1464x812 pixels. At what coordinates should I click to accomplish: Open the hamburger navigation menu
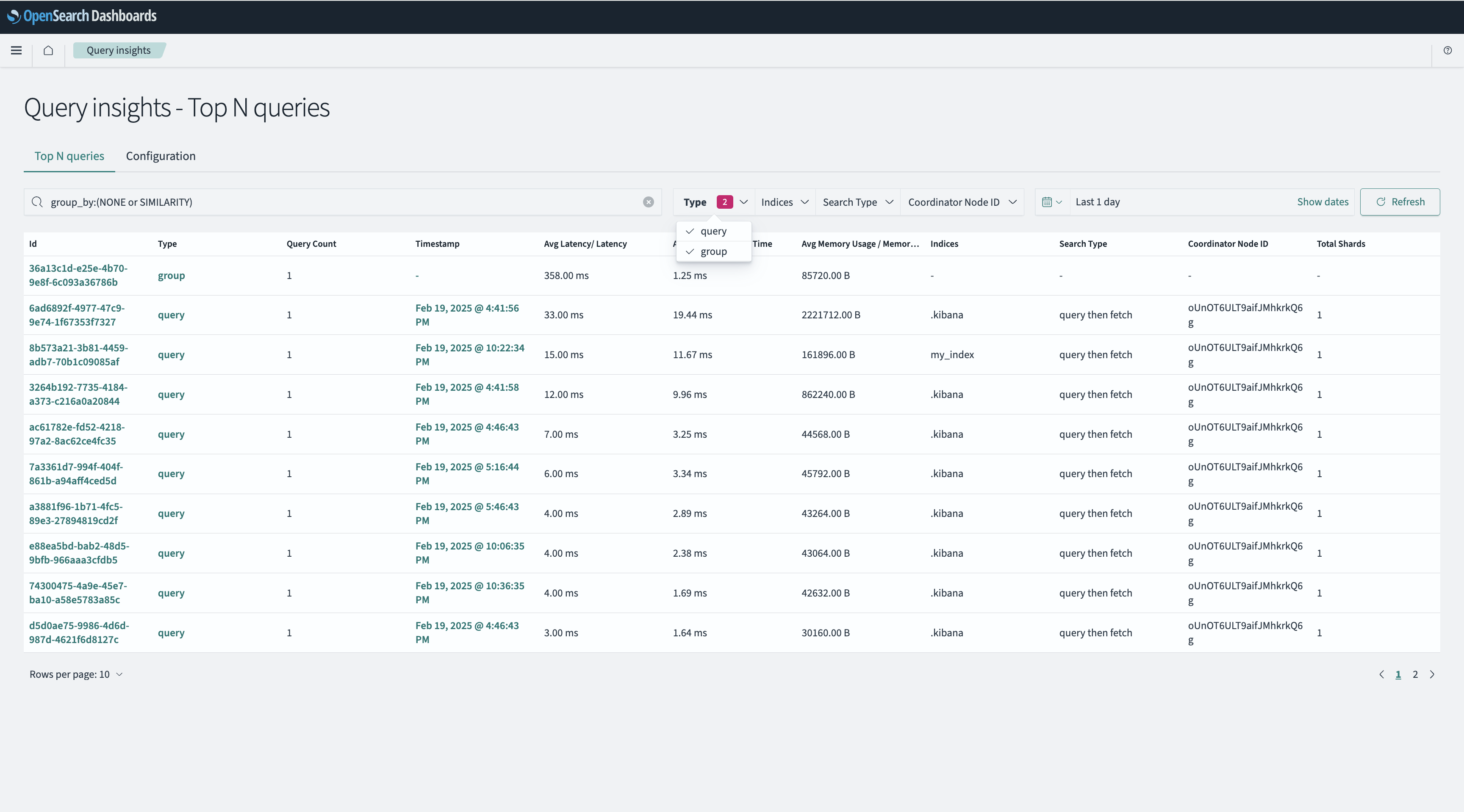pos(17,50)
